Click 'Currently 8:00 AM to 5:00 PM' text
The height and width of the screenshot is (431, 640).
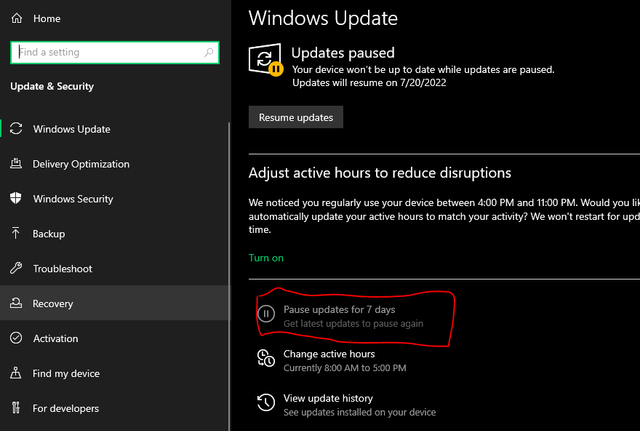[345, 368]
